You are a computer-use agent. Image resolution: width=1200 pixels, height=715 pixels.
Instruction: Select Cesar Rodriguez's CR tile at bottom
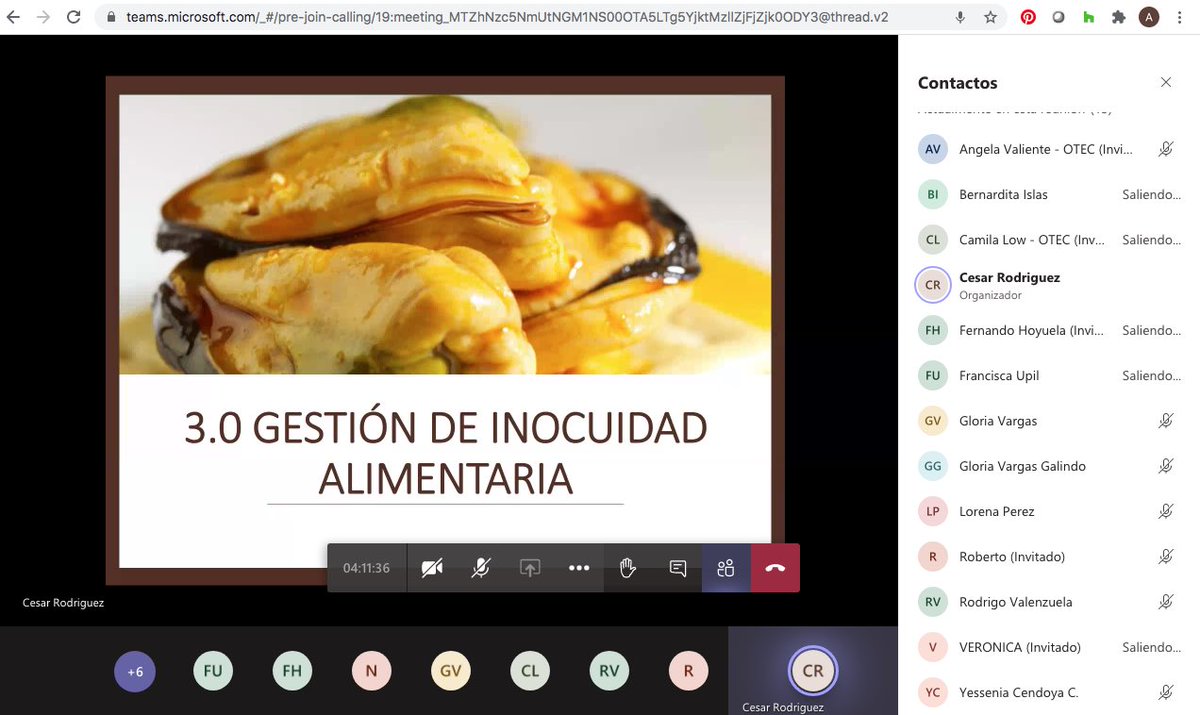813,671
